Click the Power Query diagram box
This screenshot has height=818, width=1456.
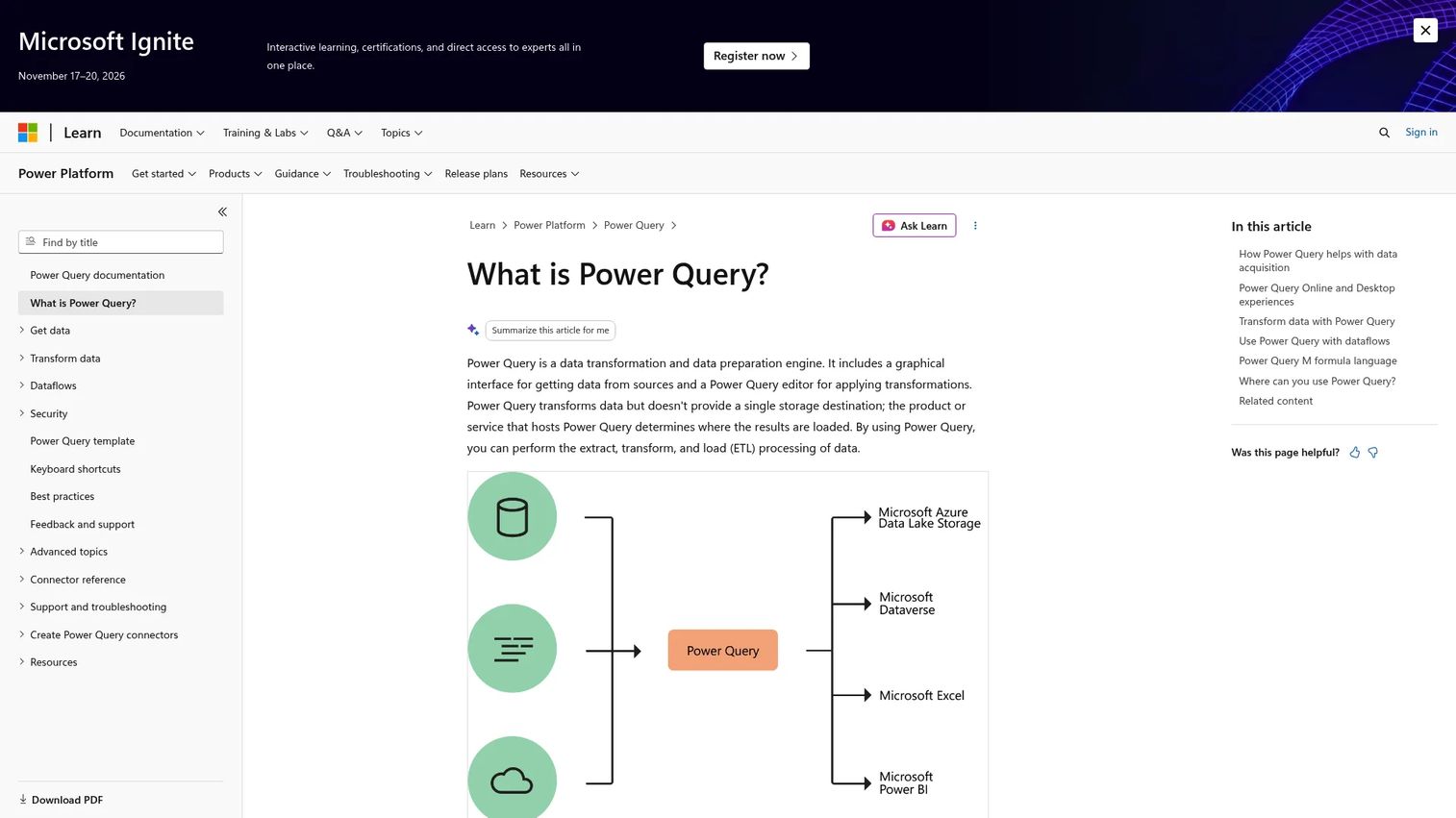tap(723, 651)
